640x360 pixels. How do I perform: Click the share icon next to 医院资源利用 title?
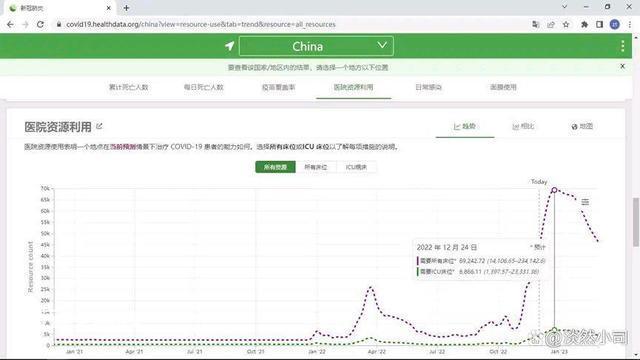click(99, 127)
